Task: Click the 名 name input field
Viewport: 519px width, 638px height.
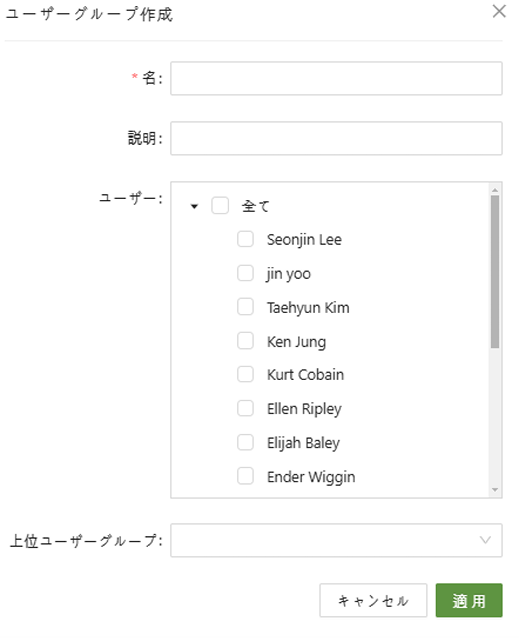Action: [x=336, y=79]
